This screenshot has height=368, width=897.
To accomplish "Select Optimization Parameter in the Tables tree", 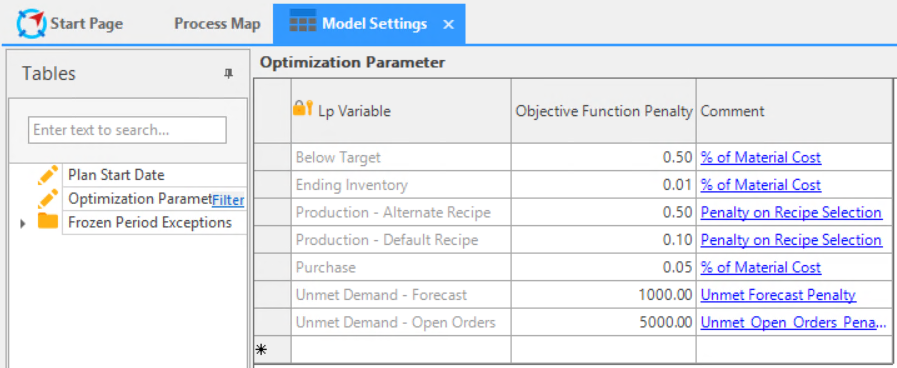I will 140,199.
